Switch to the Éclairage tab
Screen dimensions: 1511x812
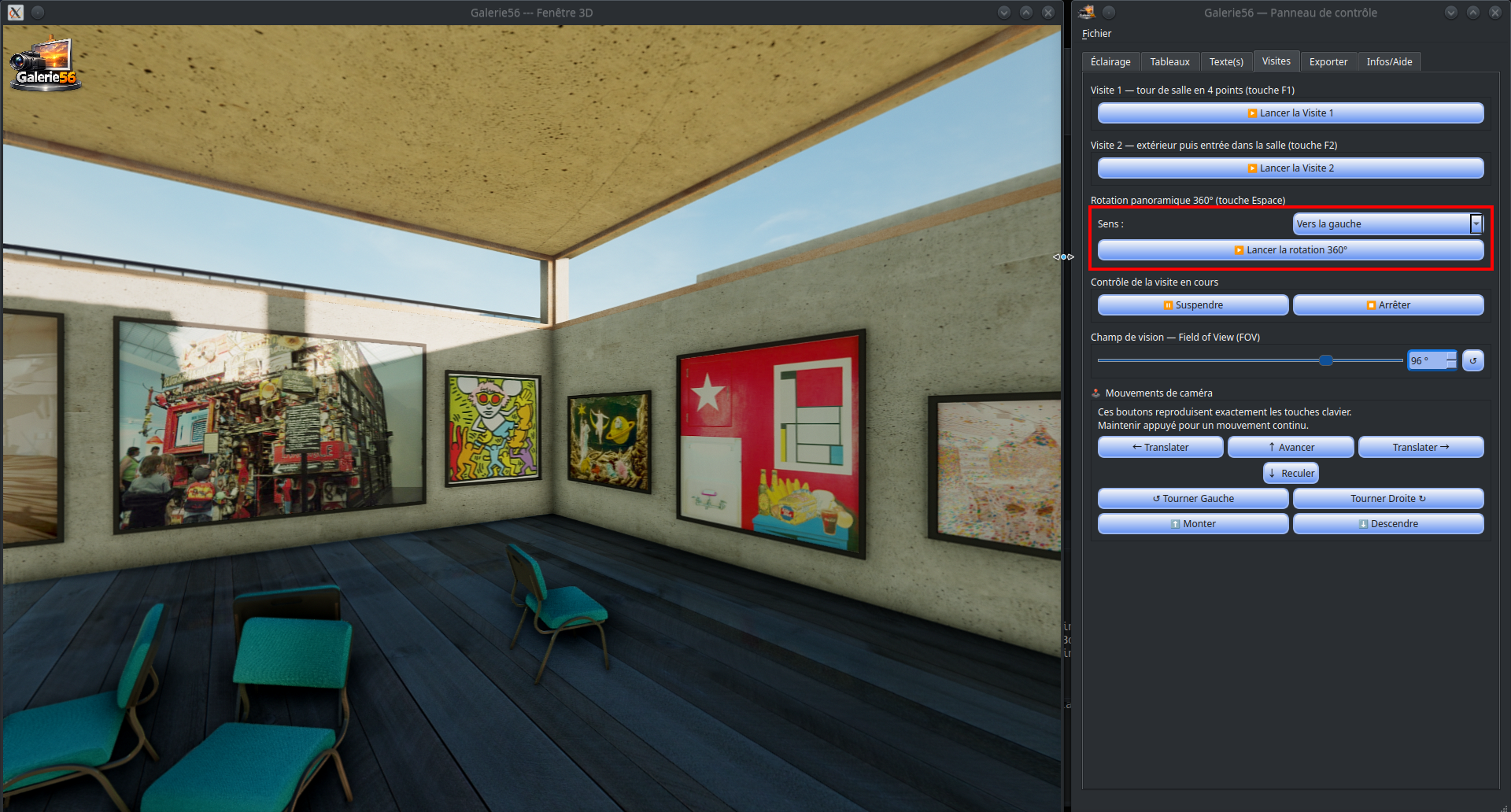pos(1110,62)
